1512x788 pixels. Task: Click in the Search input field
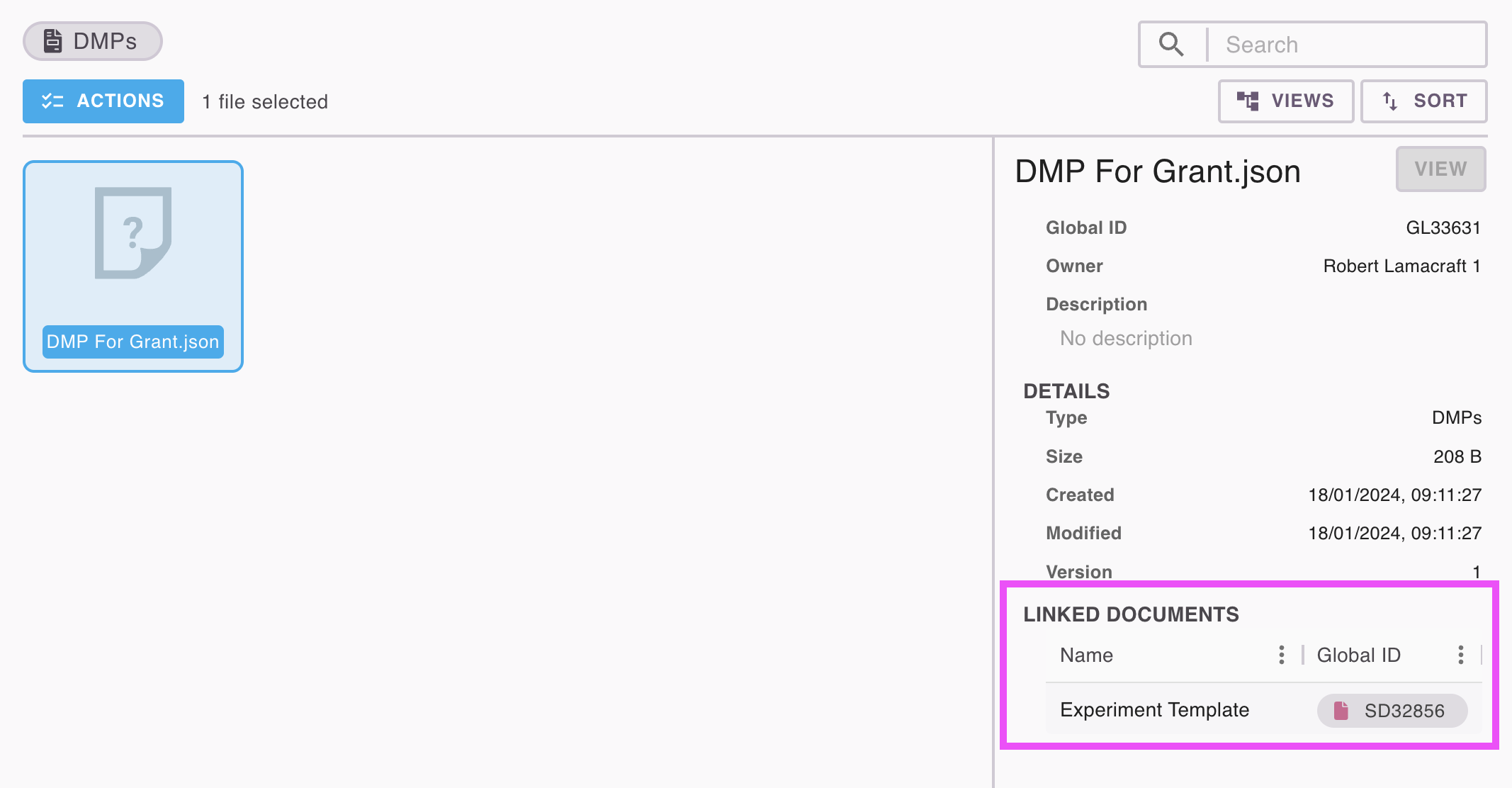[1346, 45]
